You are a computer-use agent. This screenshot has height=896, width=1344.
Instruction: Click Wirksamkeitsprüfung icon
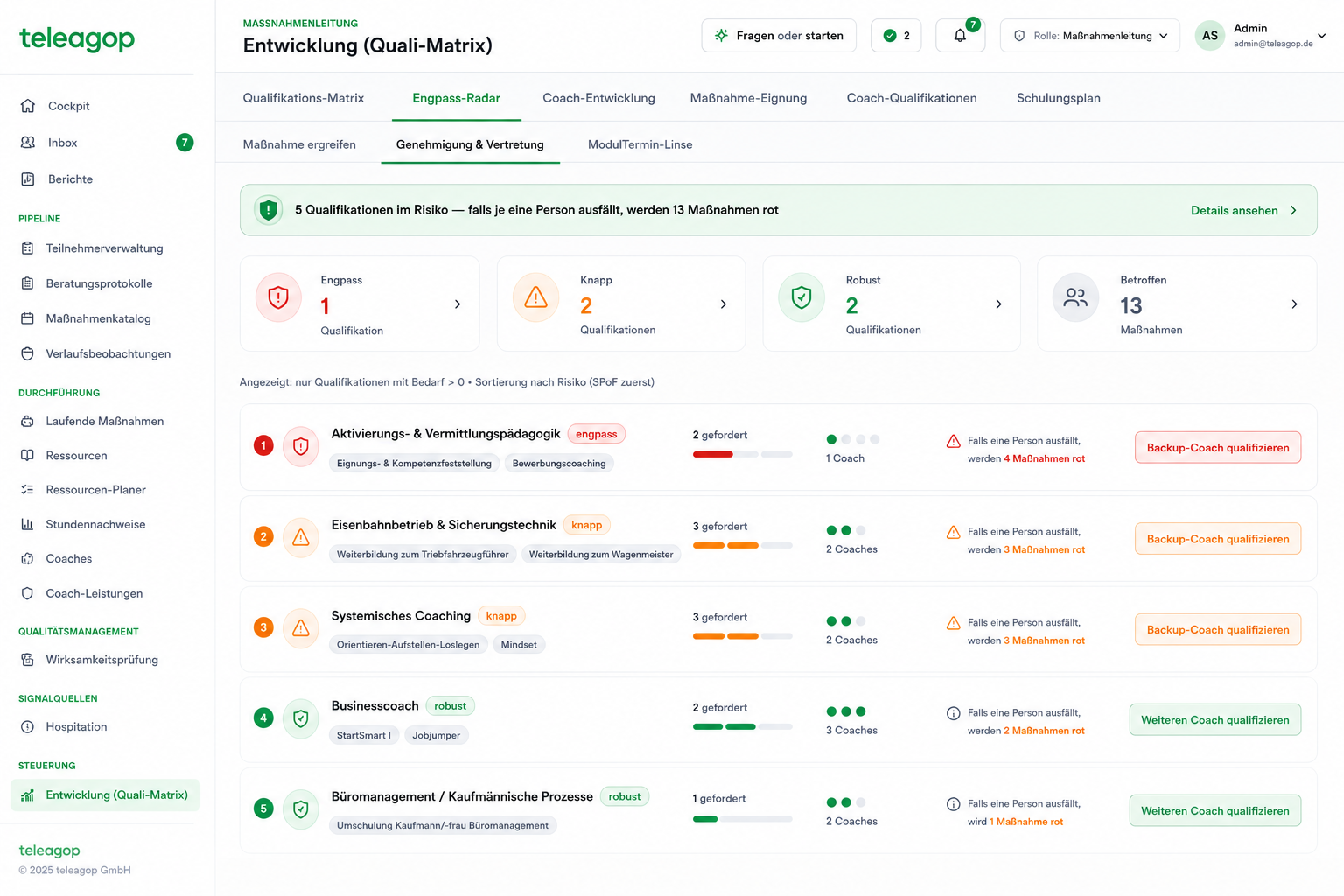[28, 660]
